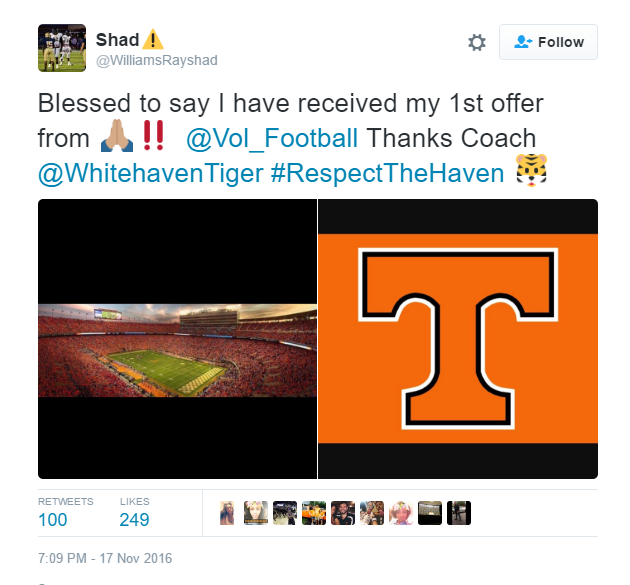
Task: Open the gear settings menu on tweet
Action: (x=477, y=42)
